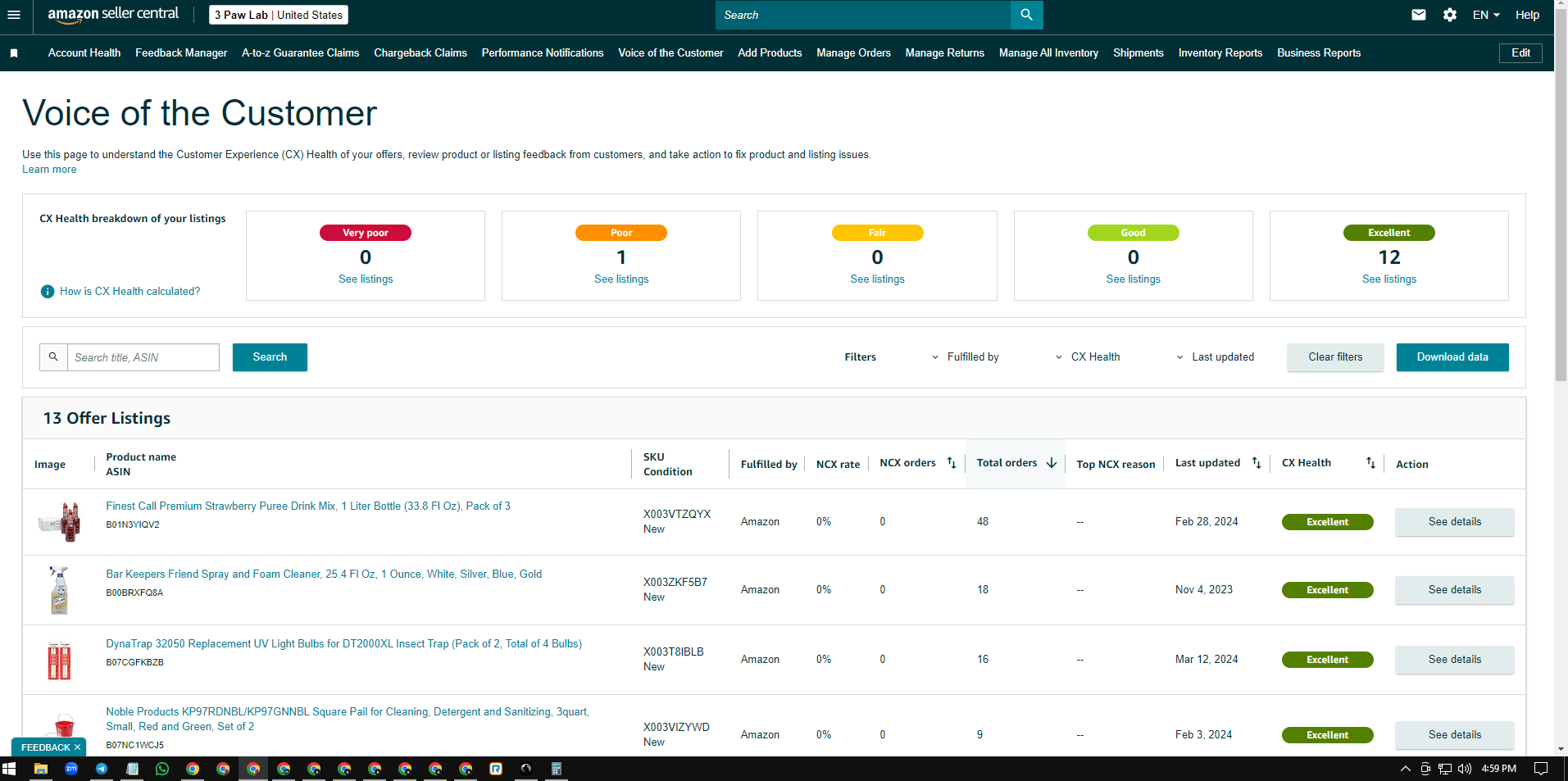Click the bookmark icon in favorites bar

pyautogui.click(x=14, y=53)
